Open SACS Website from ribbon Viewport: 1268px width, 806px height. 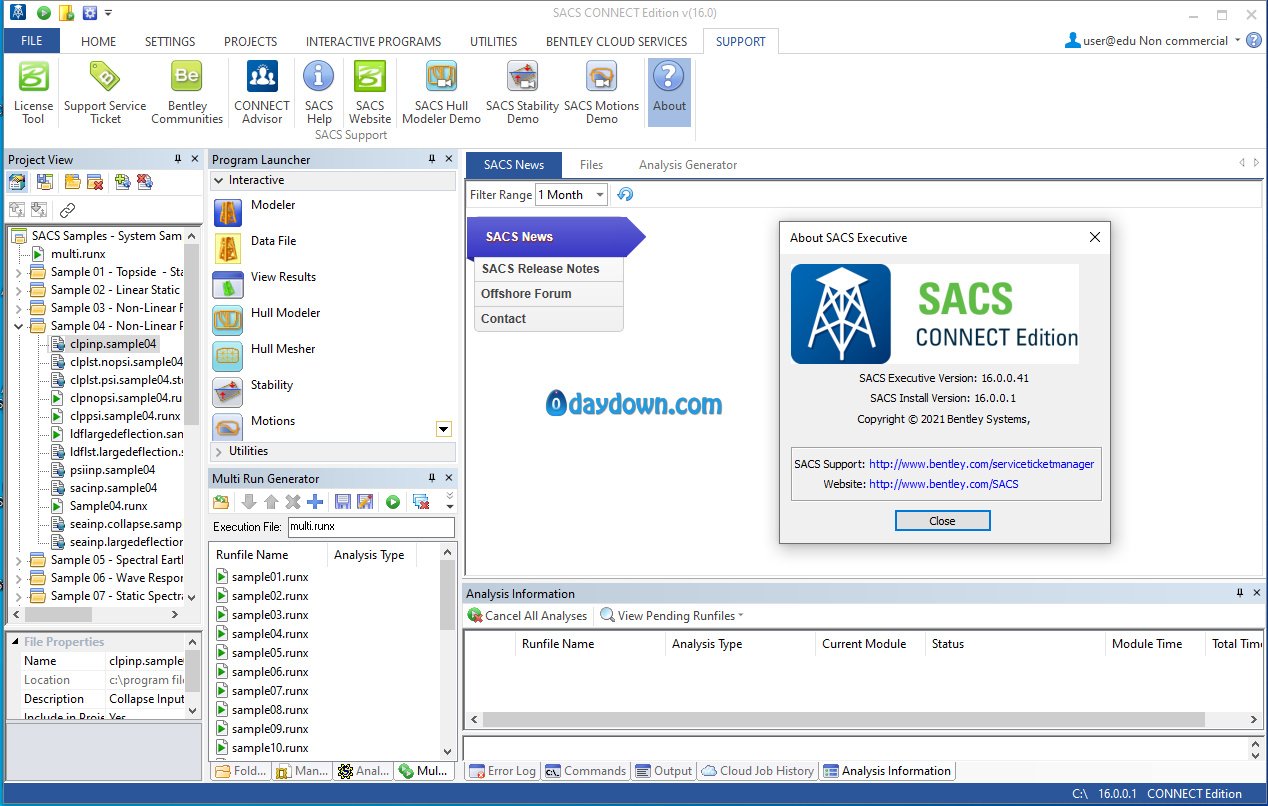pos(370,92)
